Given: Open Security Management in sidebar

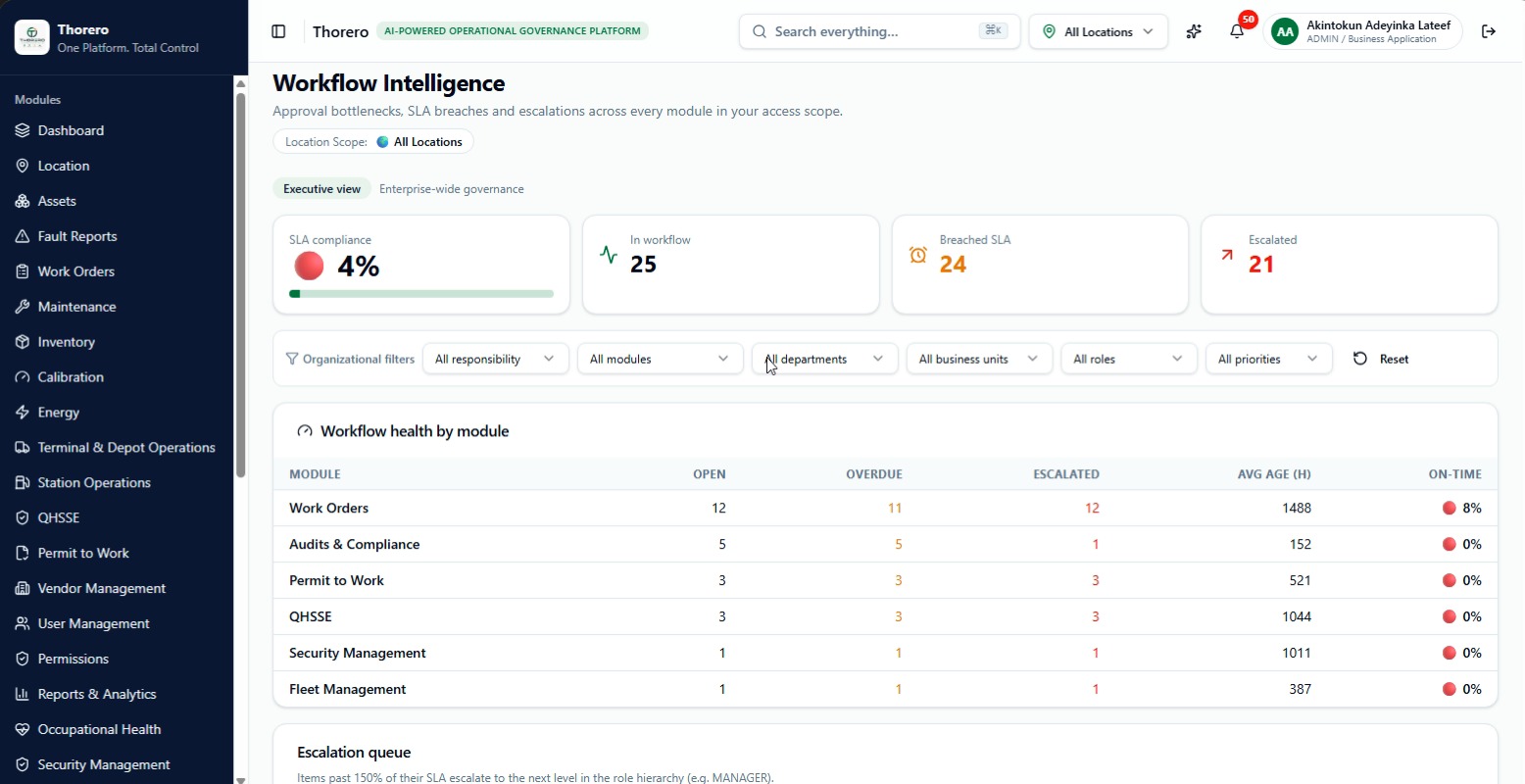Looking at the screenshot, I should coord(104,764).
